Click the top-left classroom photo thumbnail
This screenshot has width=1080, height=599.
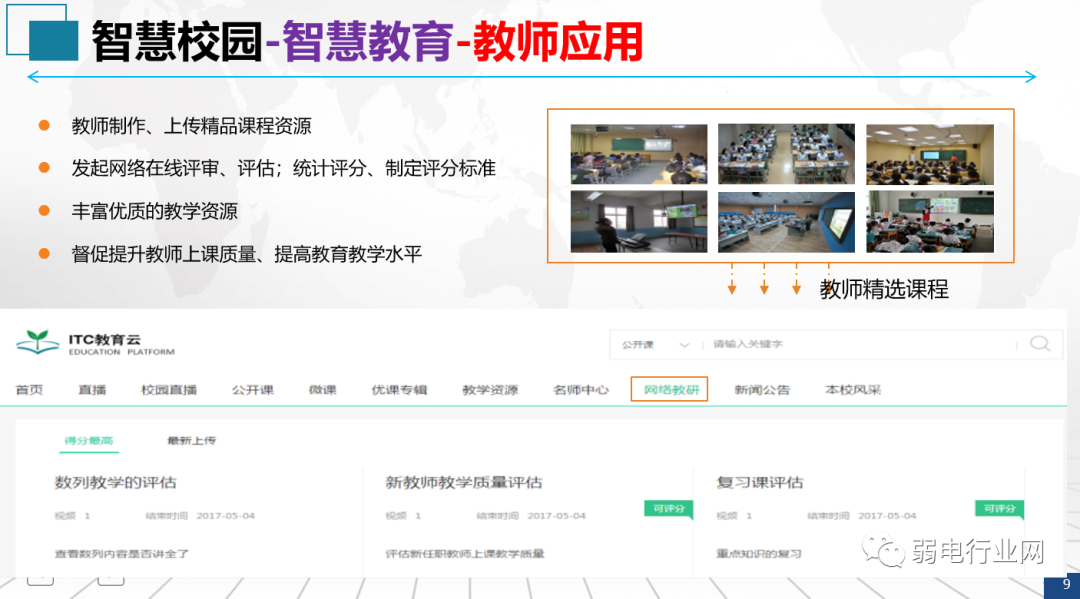point(638,152)
